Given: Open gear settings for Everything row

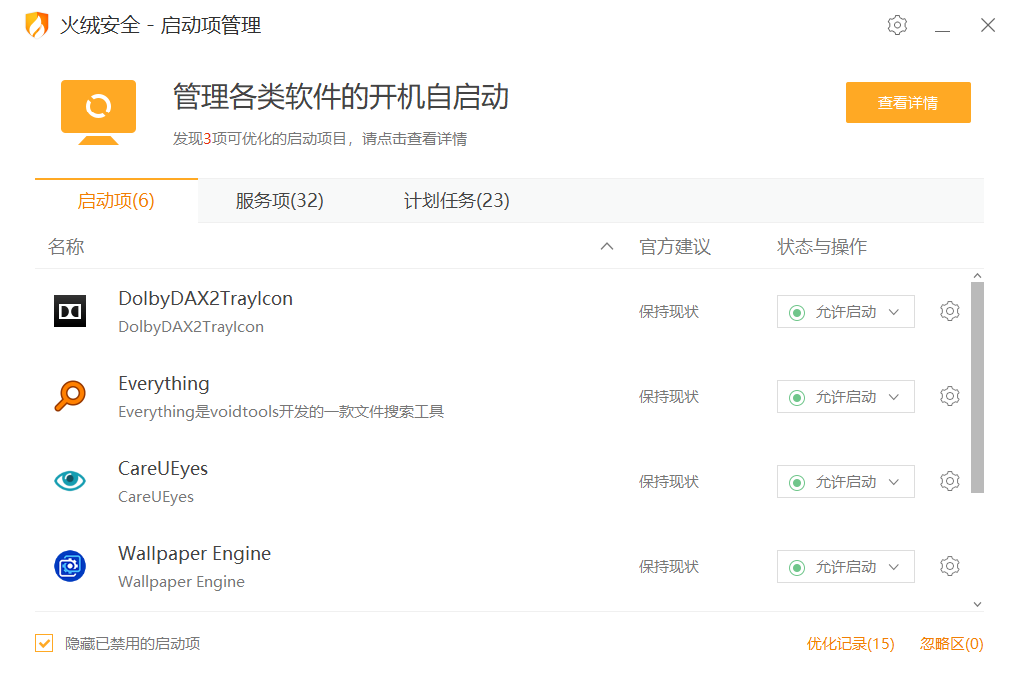Looking at the screenshot, I should (949, 396).
